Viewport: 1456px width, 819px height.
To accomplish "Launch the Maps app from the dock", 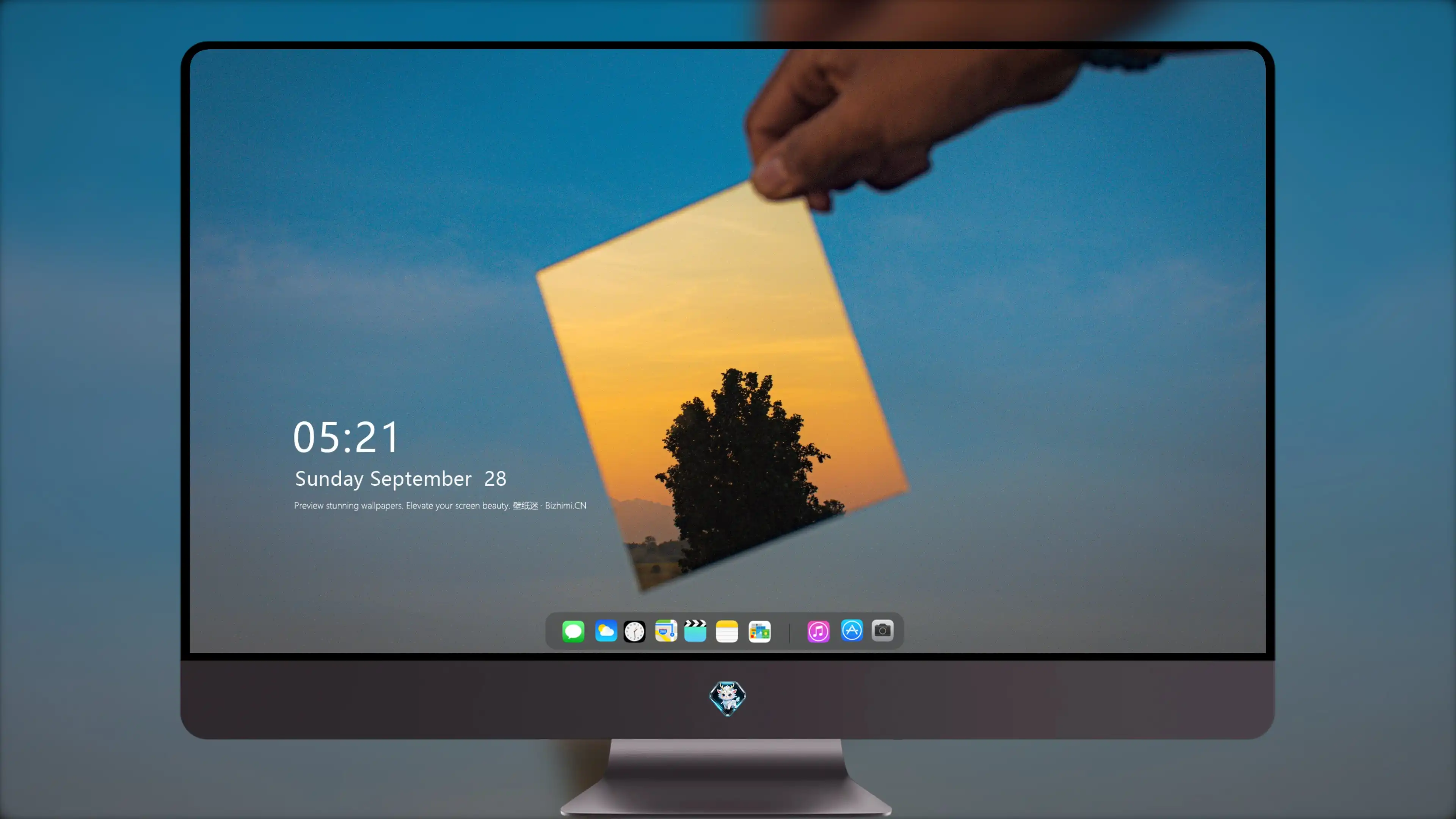I will click(x=666, y=631).
